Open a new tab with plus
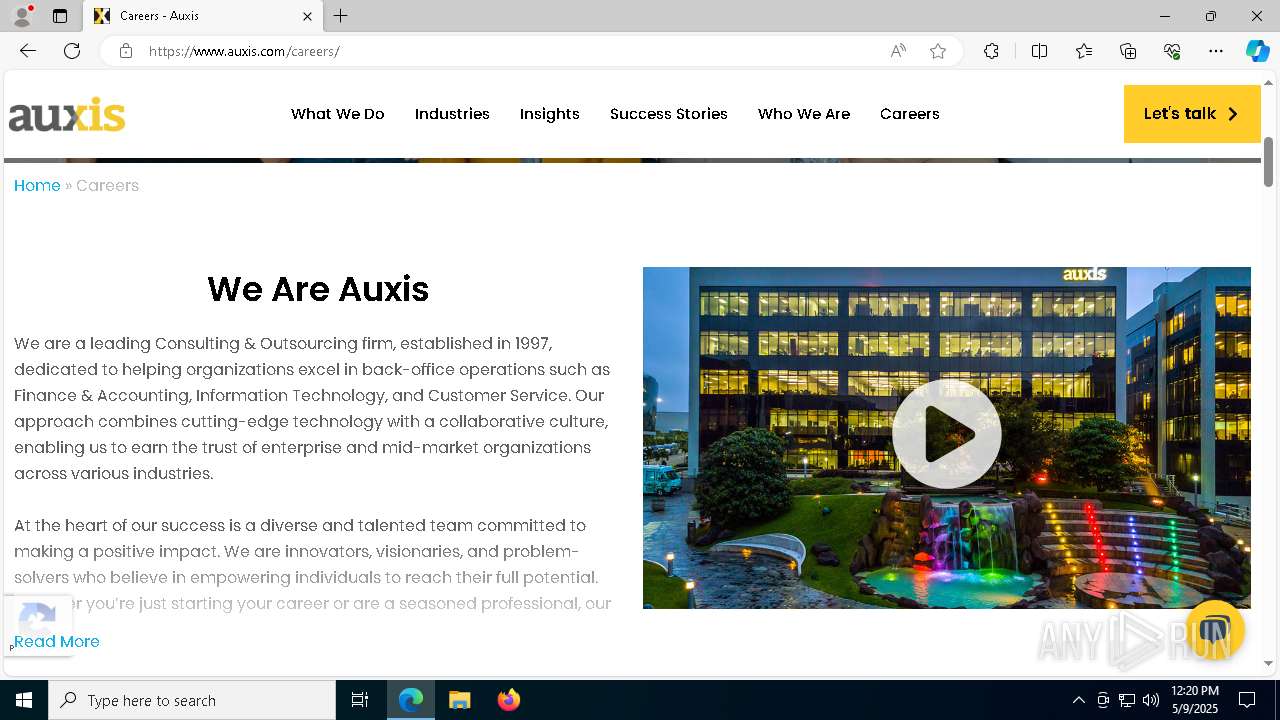The height and width of the screenshot is (720, 1280). (x=341, y=16)
